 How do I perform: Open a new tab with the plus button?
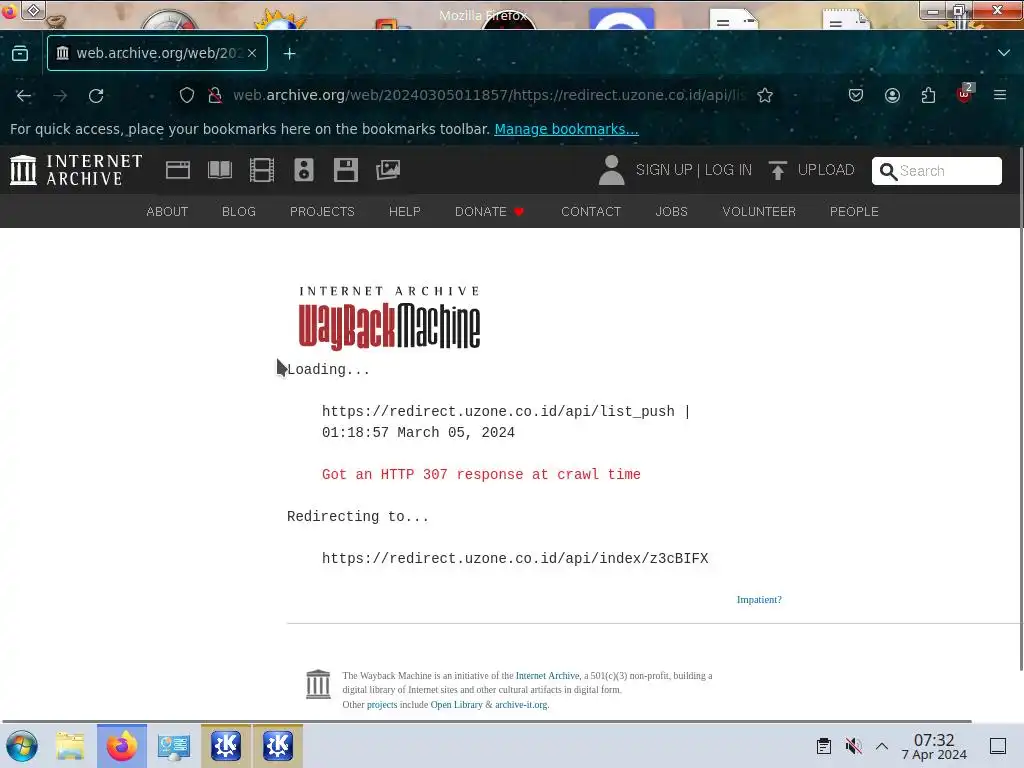tap(289, 54)
